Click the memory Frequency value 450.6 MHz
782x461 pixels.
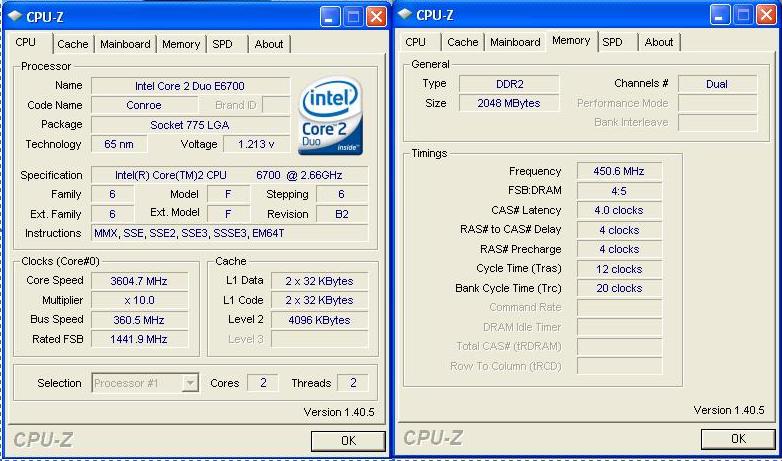[x=619, y=171]
